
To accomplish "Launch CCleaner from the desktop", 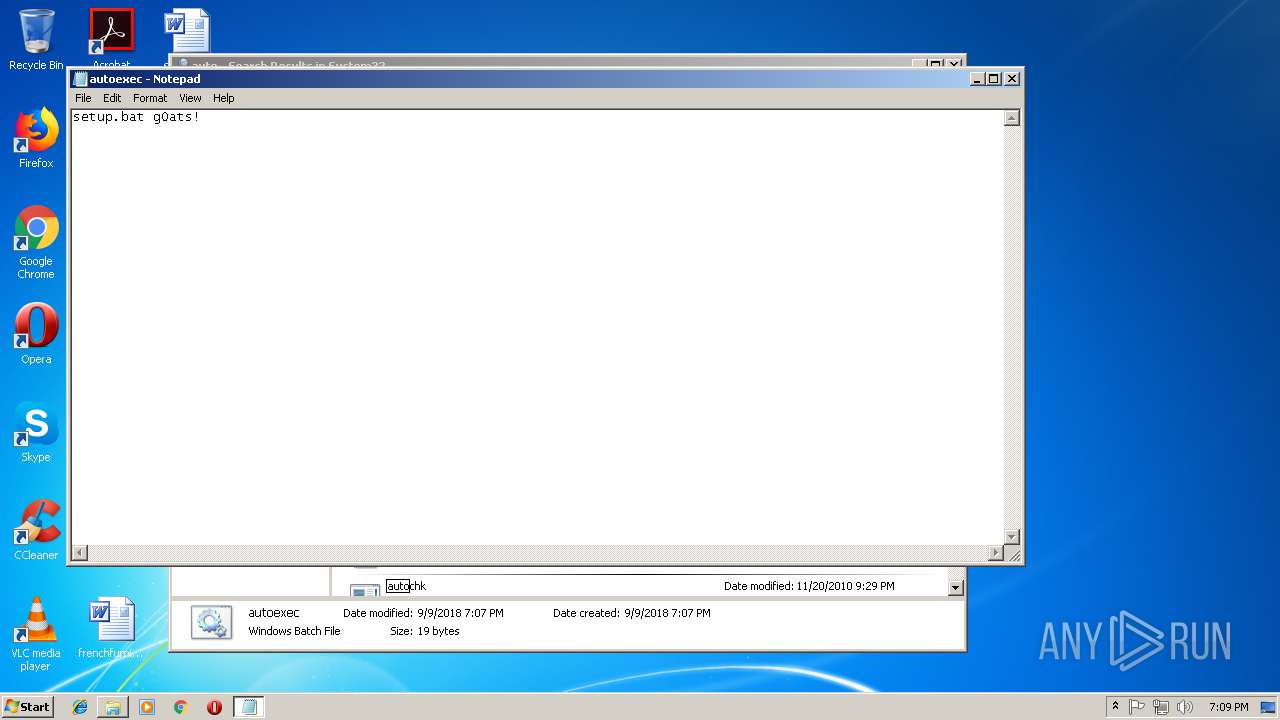I will coord(36,530).
